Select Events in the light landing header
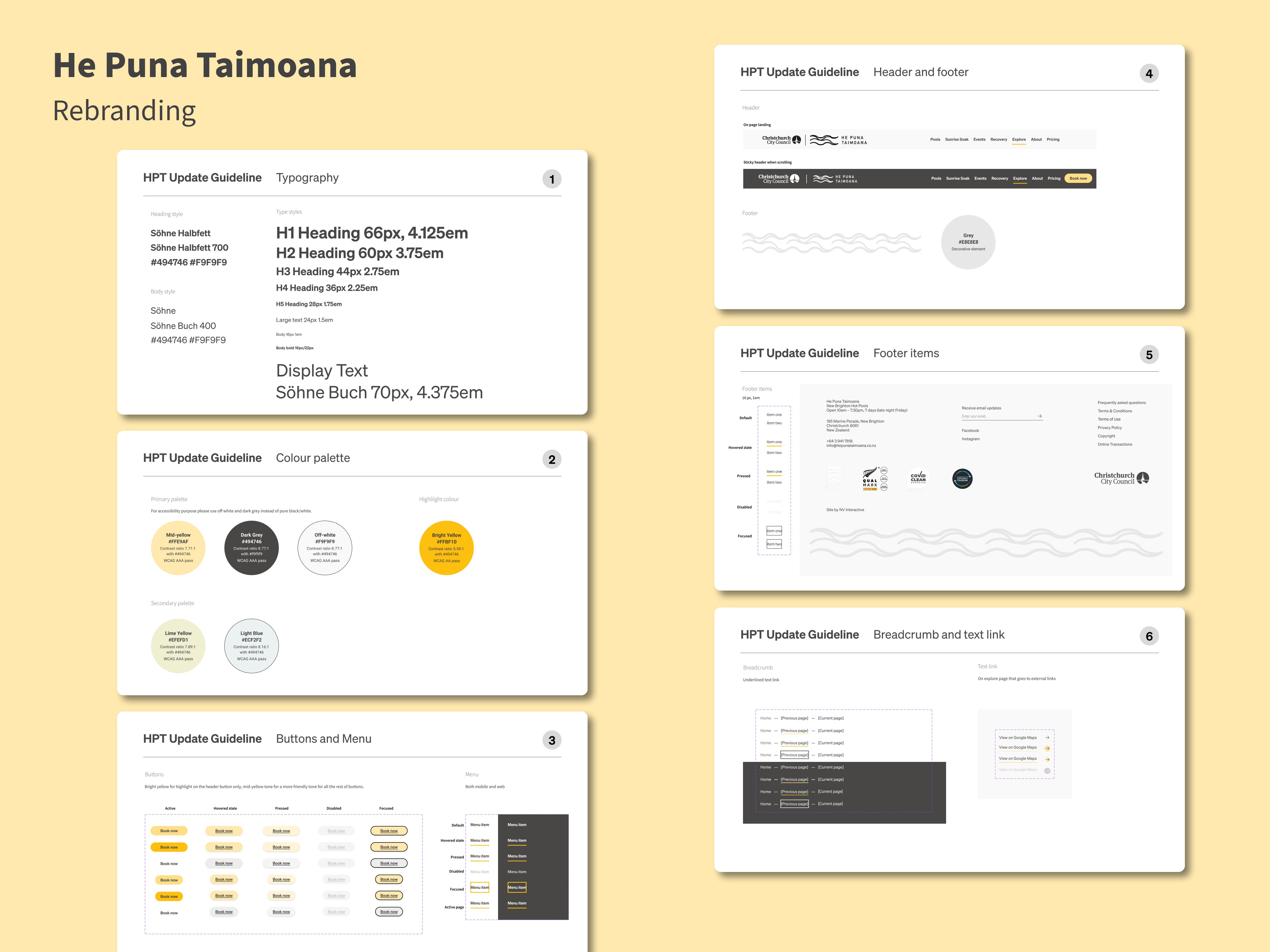This screenshot has width=1270, height=952. (980, 140)
